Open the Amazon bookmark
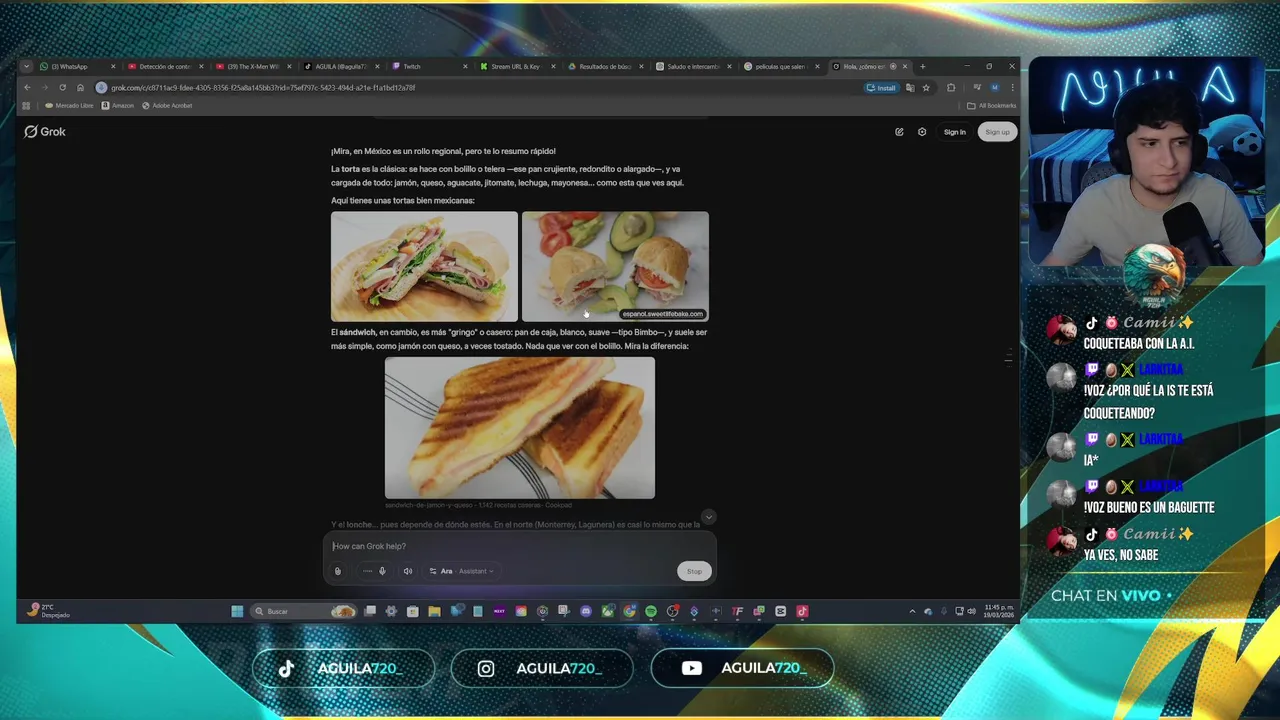 pyautogui.click(x=118, y=105)
